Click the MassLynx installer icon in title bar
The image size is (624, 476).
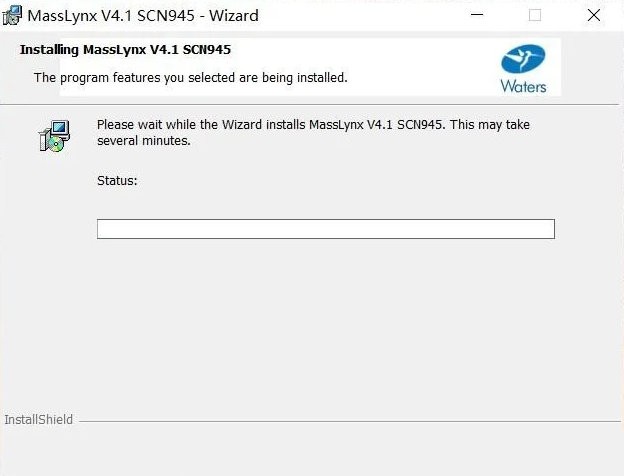[x=13, y=15]
